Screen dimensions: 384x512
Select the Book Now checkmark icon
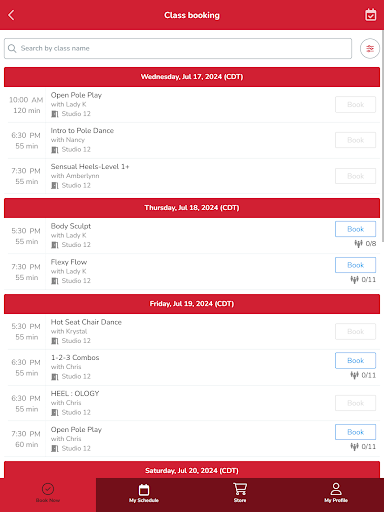pos(48,489)
